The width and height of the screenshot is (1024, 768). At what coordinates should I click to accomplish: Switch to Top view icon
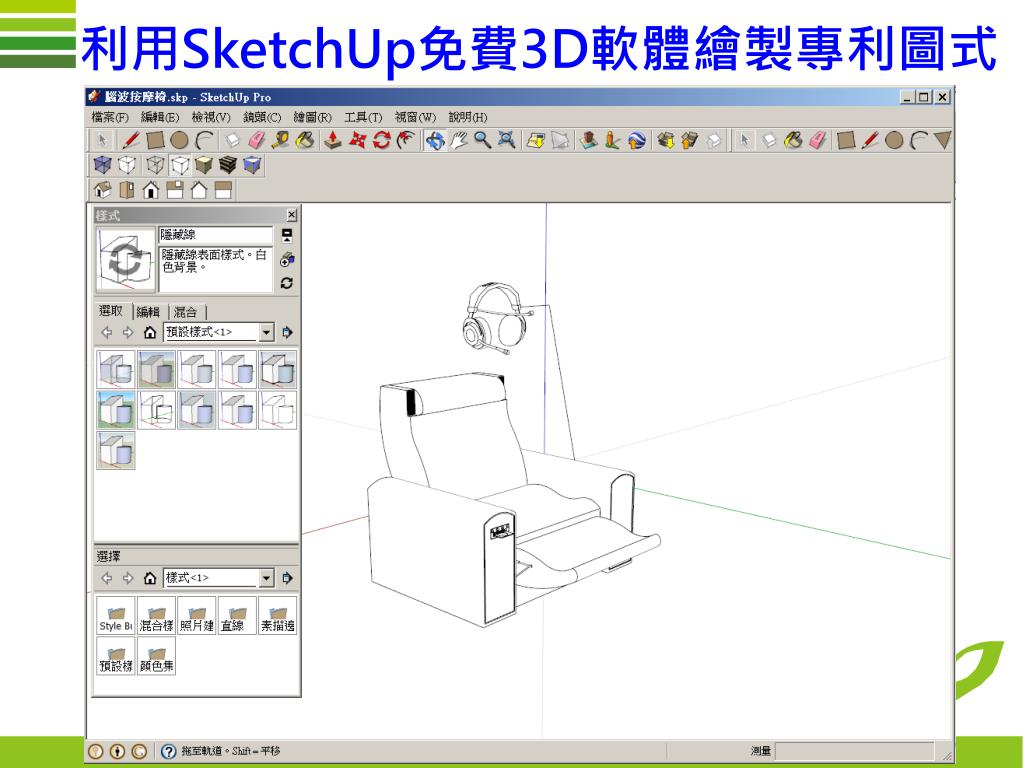[127, 190]
